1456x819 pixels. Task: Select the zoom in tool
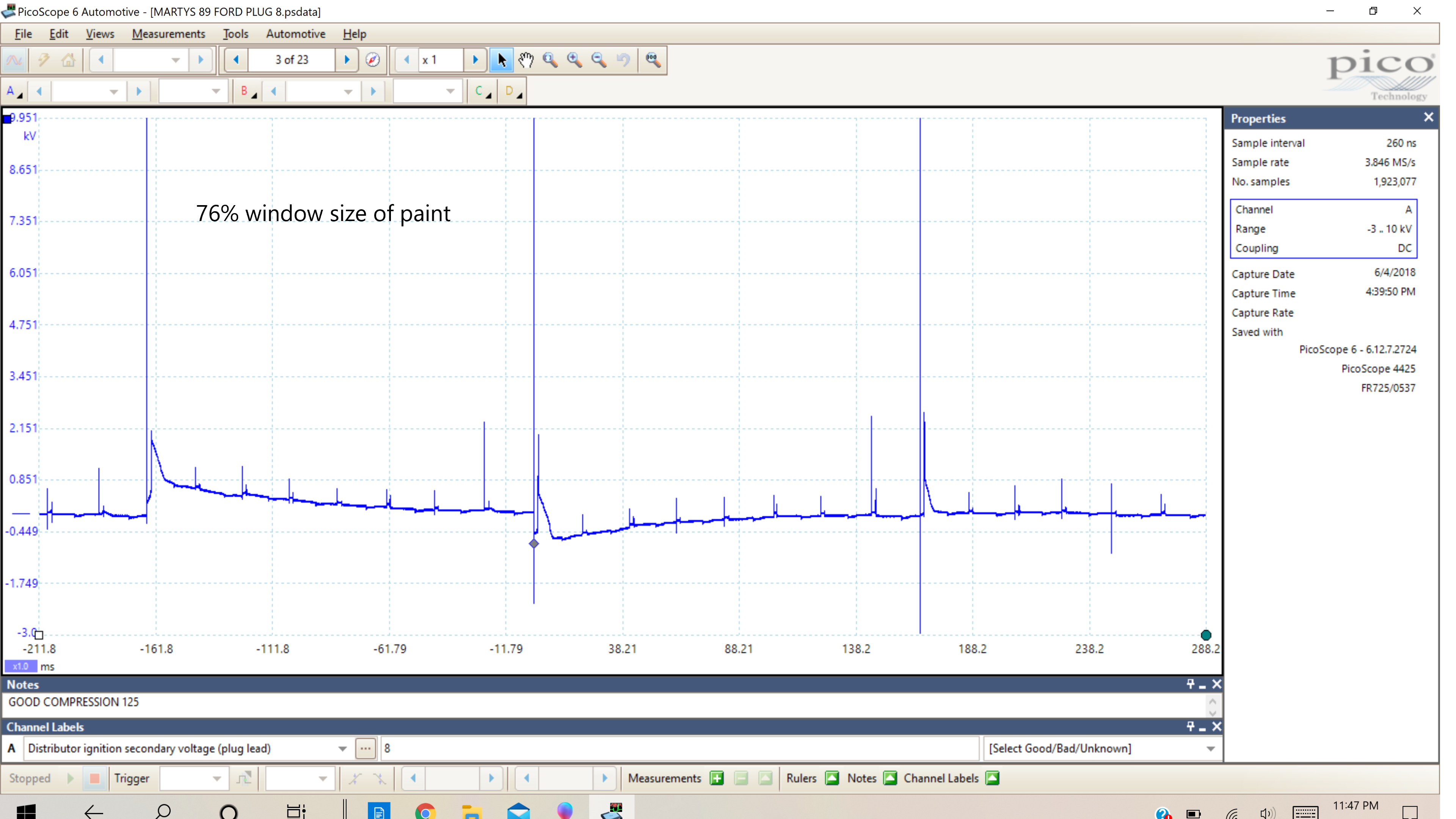coord(575,60)
